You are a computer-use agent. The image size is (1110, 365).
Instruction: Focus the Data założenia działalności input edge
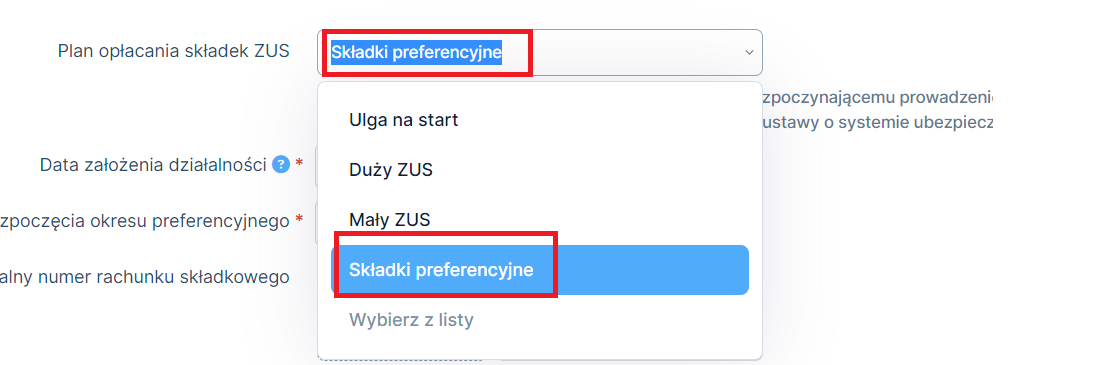pyautogui.click(x=316, y=165)
